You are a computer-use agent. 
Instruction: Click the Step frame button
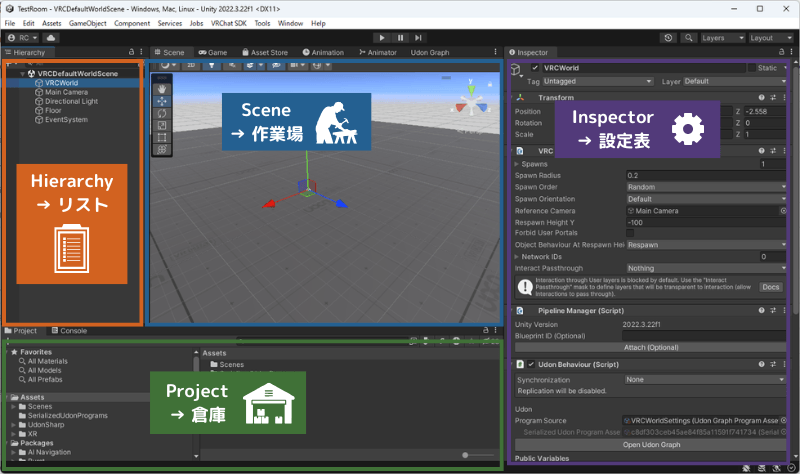[418, 38]
